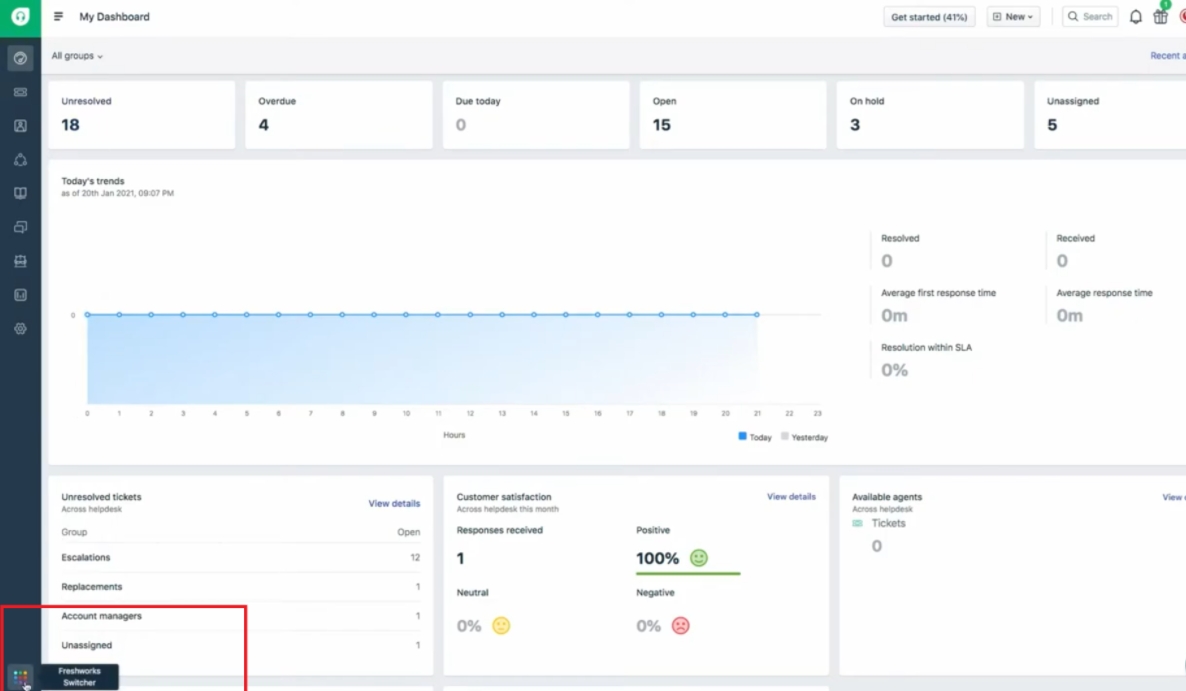Open View details for Unresolved tickets
1186x691 pixels.
(x=394, y=503)
